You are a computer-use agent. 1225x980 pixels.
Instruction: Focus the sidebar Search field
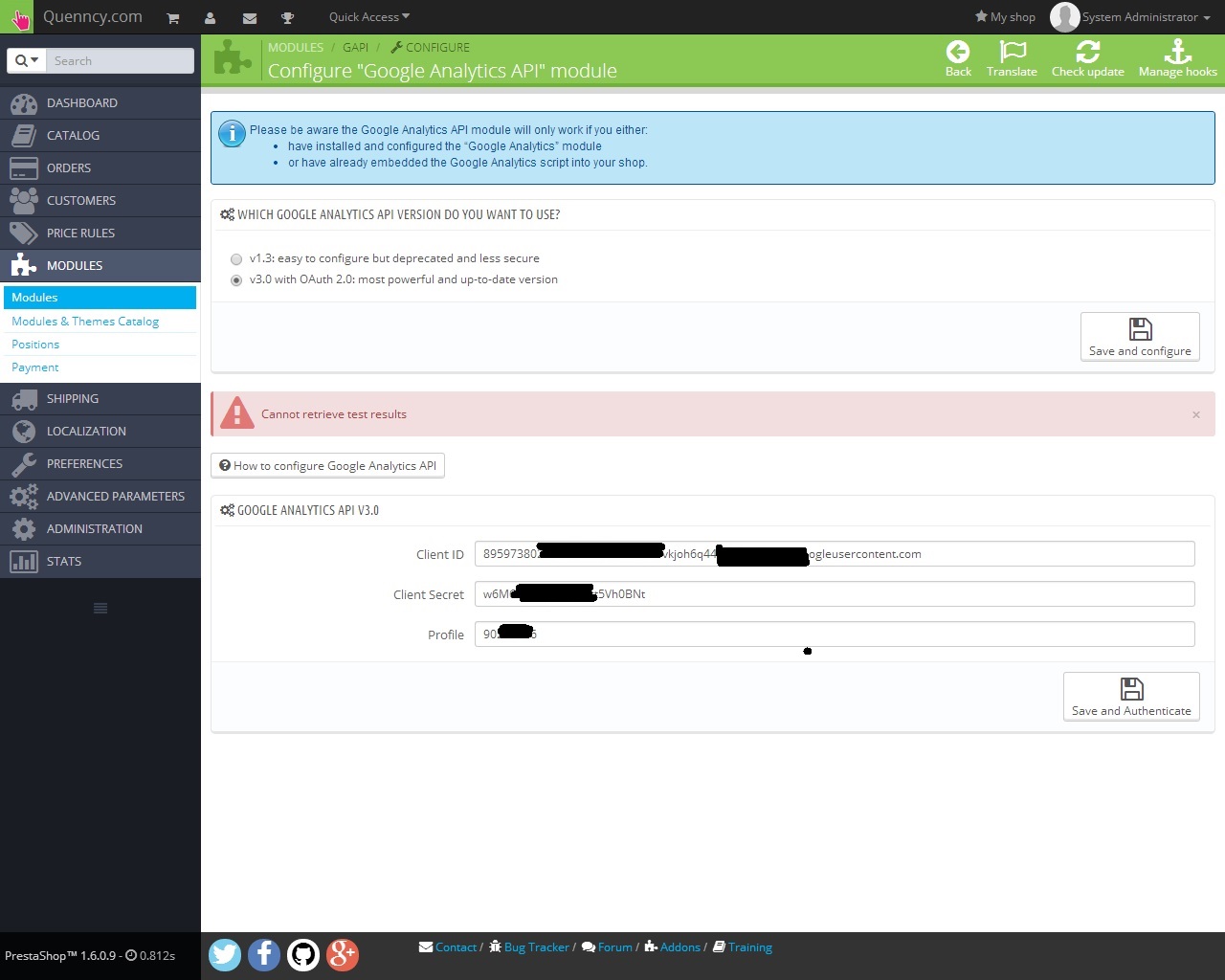tap(121, 60)
